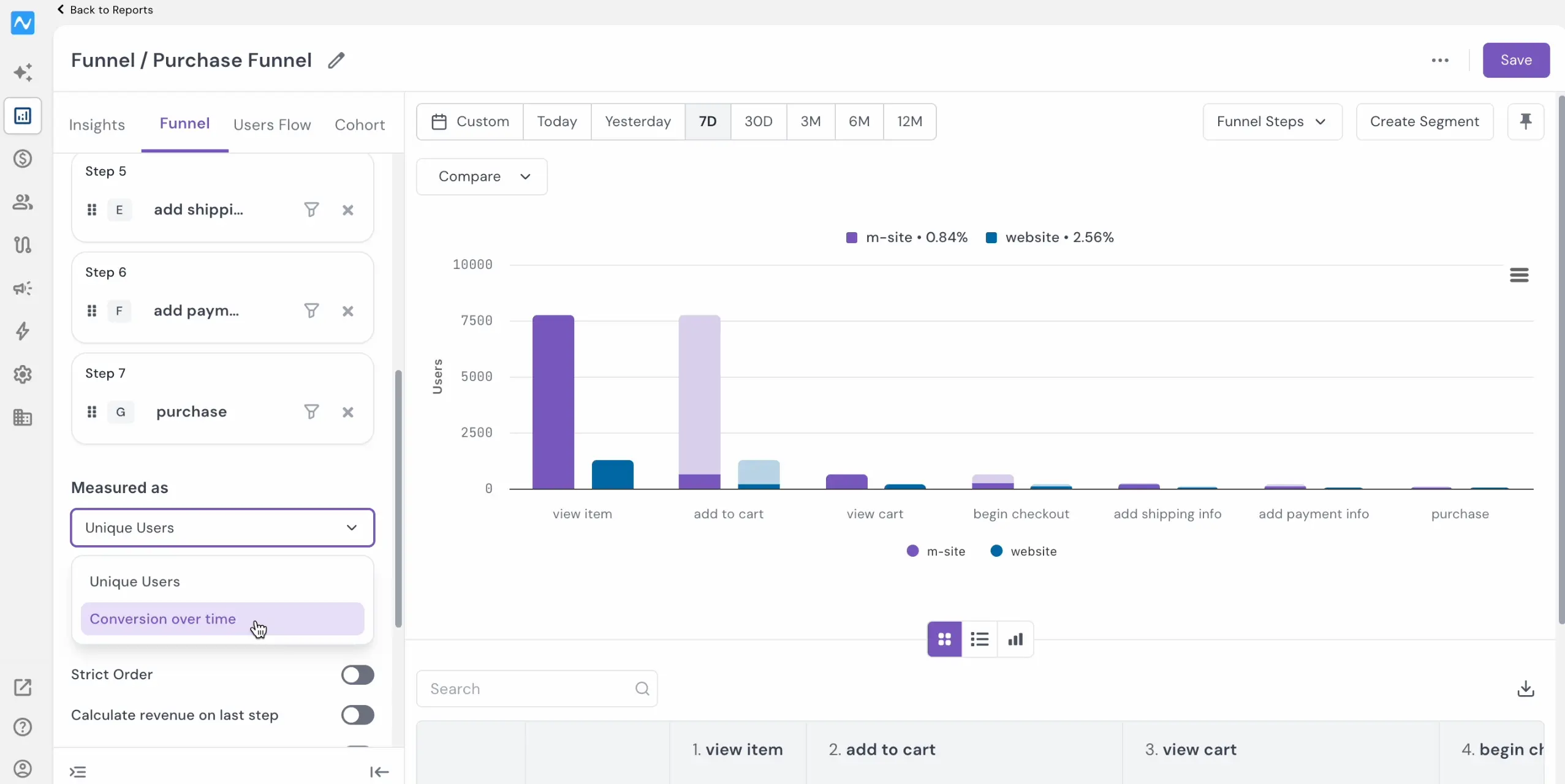
Task: Open the revenue dollar icon in sidebar
Action: click(23, 159)
